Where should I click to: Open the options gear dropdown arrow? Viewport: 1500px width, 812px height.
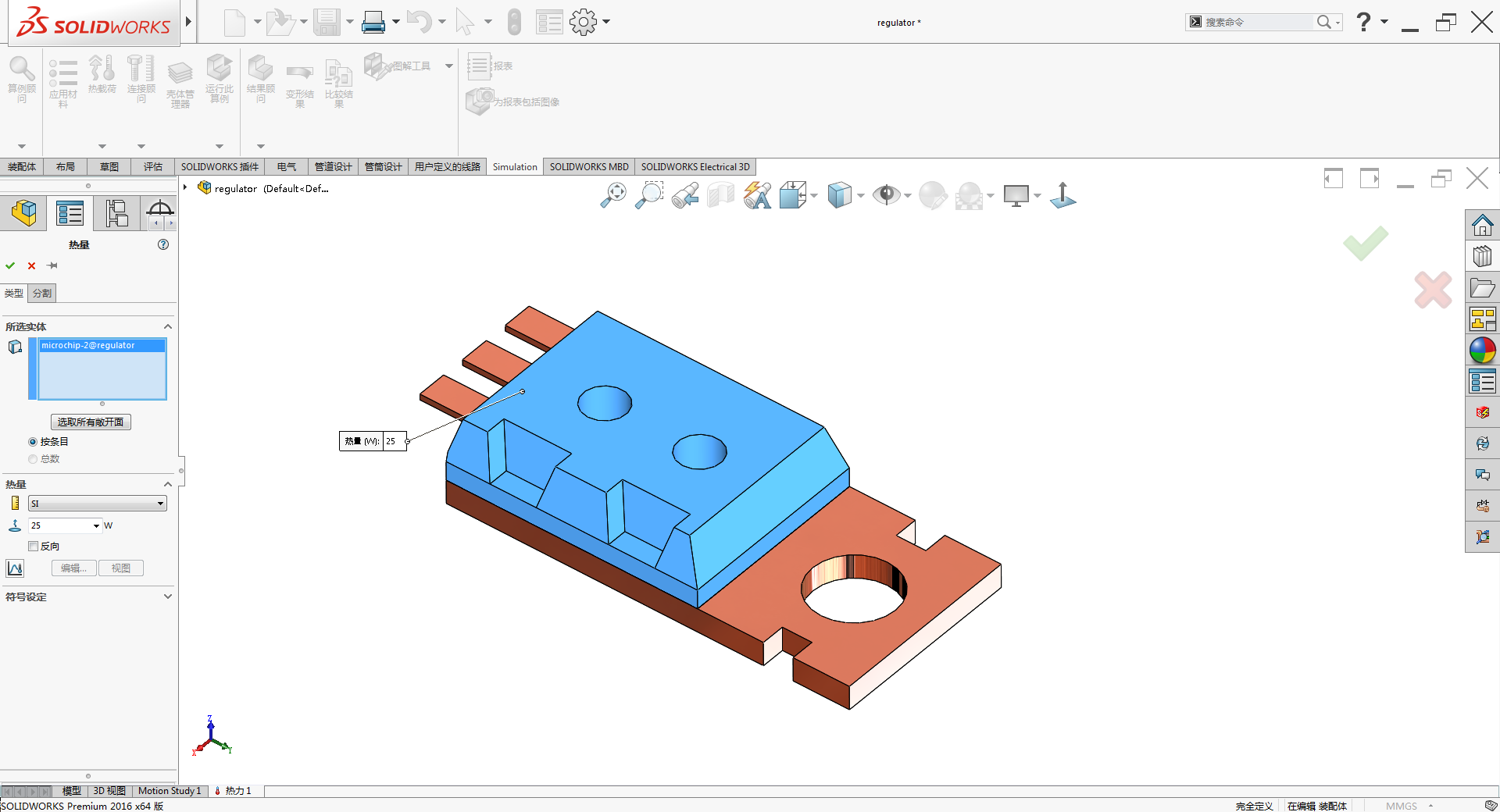pyautogui.click(x=606, y=22)
